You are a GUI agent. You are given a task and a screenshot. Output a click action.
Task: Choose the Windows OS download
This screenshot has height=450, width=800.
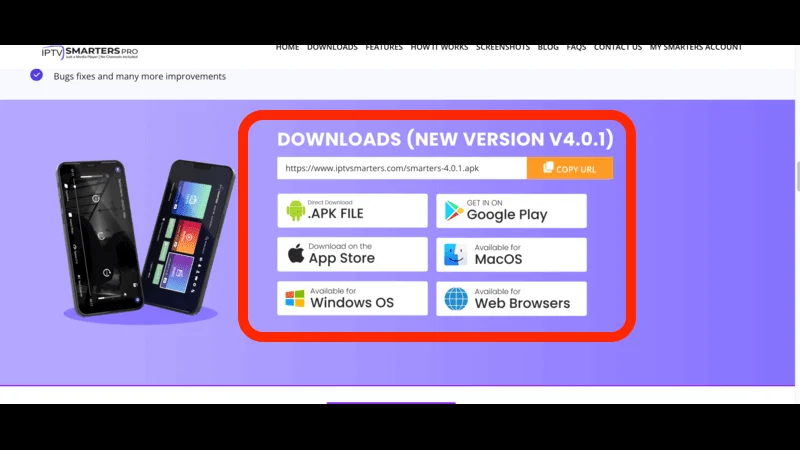[353, 298]
